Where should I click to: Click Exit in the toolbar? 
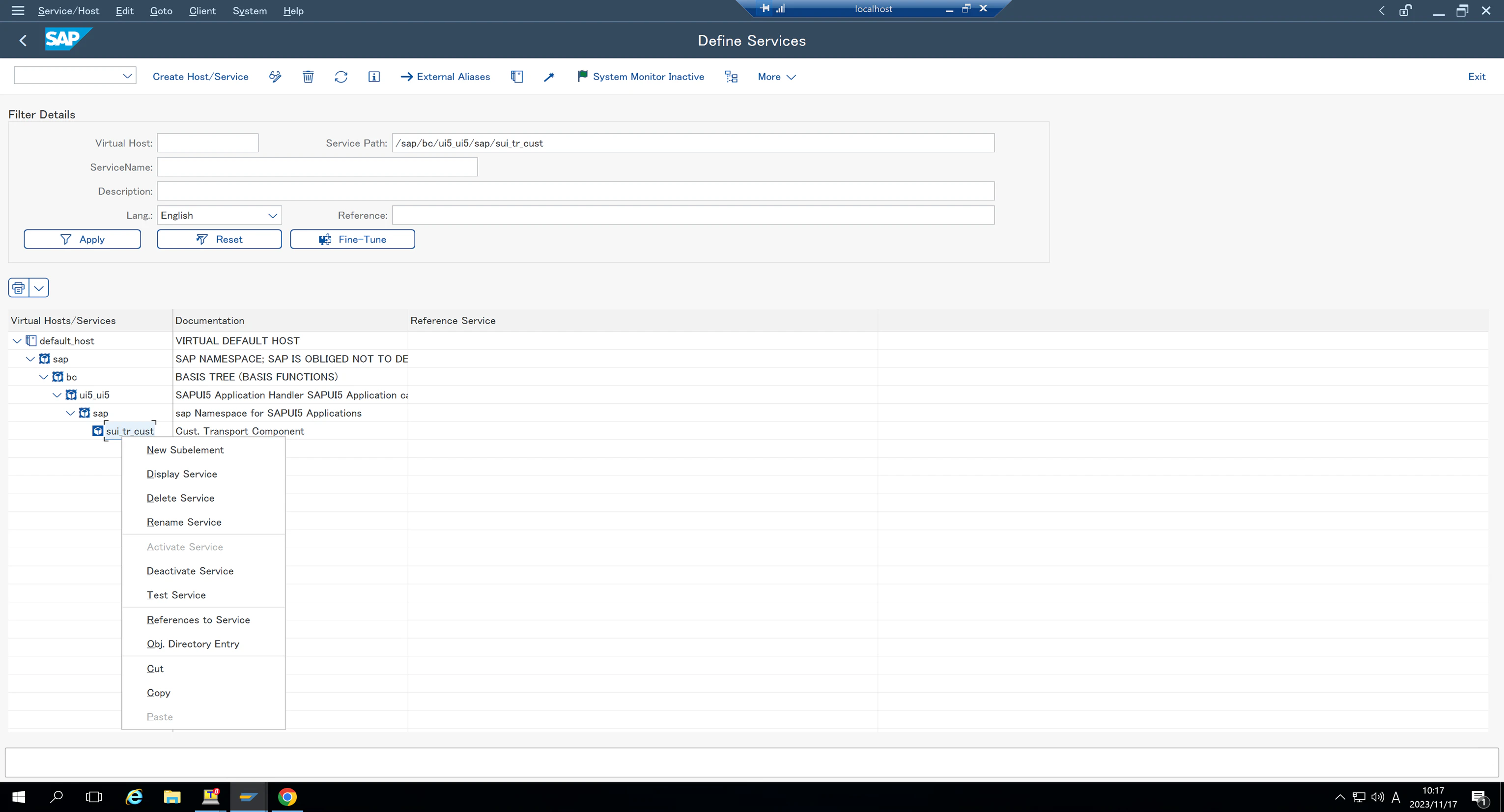[1476, 77]
